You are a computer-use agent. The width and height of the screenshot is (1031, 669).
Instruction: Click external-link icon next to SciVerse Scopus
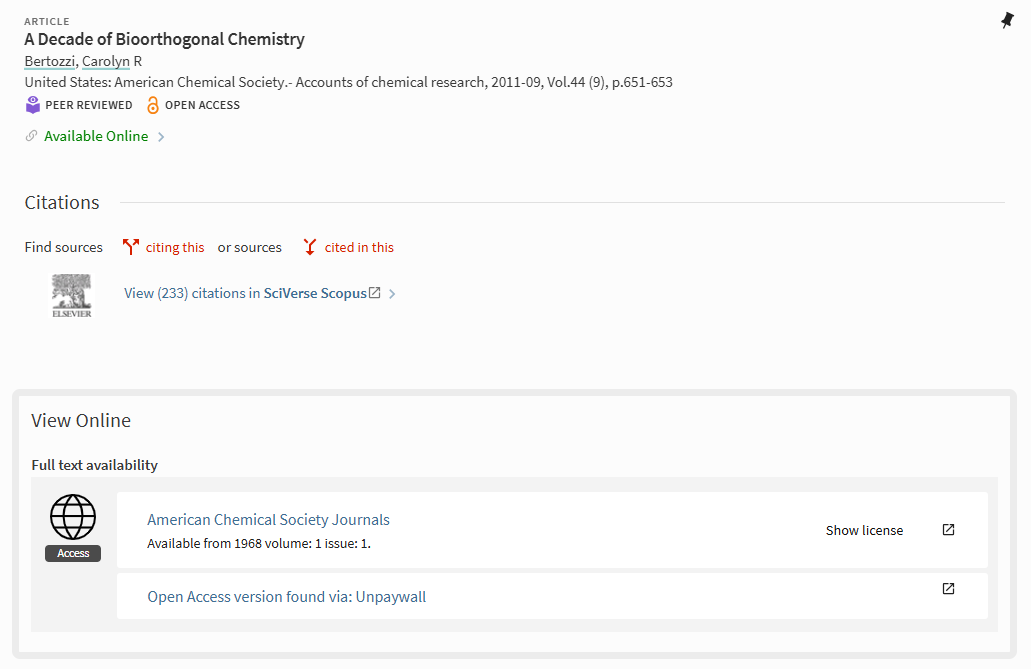click(375, 293)
